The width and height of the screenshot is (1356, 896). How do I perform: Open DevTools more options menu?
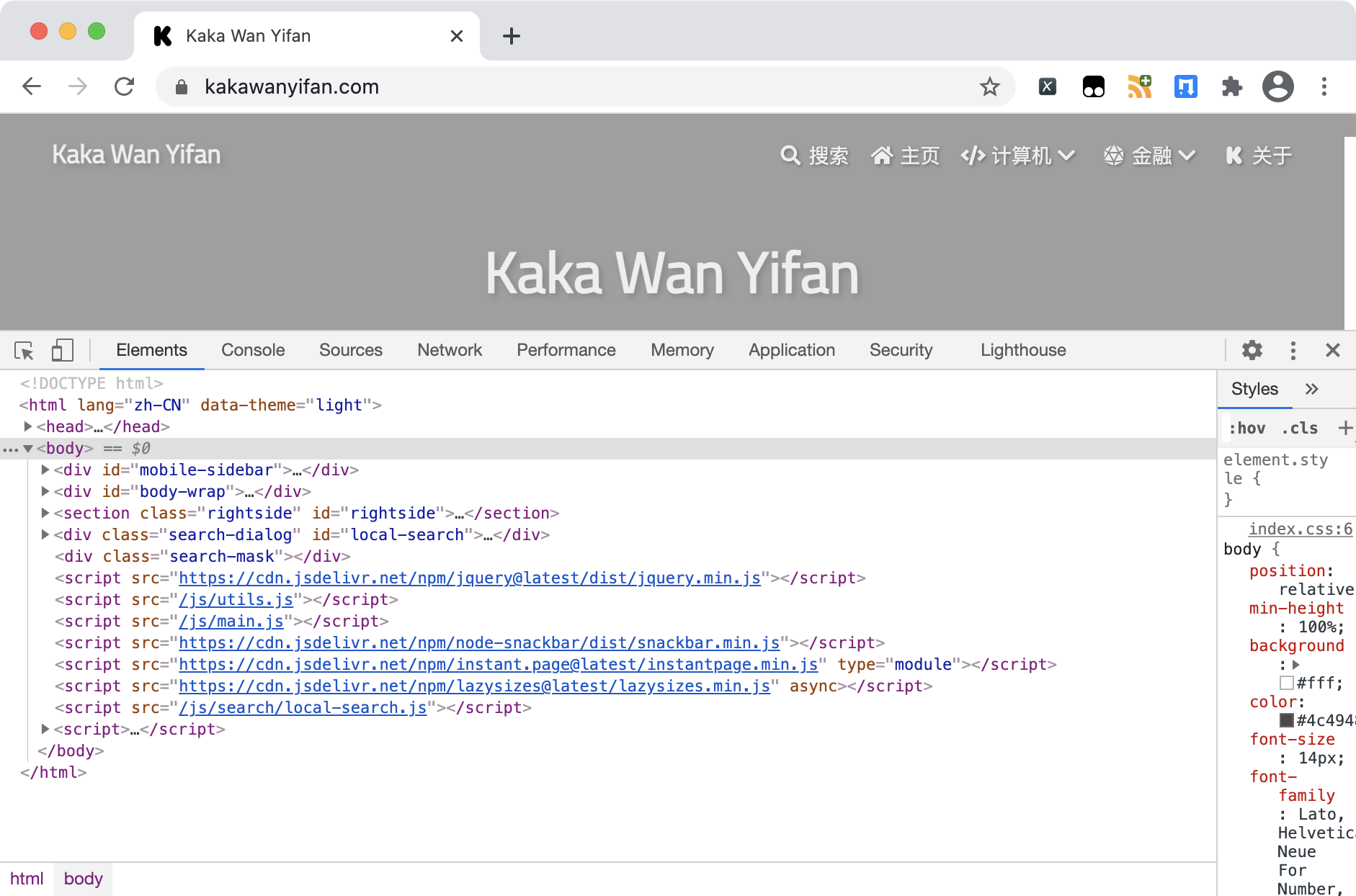pyautogui.click(x=1293, y=351)
